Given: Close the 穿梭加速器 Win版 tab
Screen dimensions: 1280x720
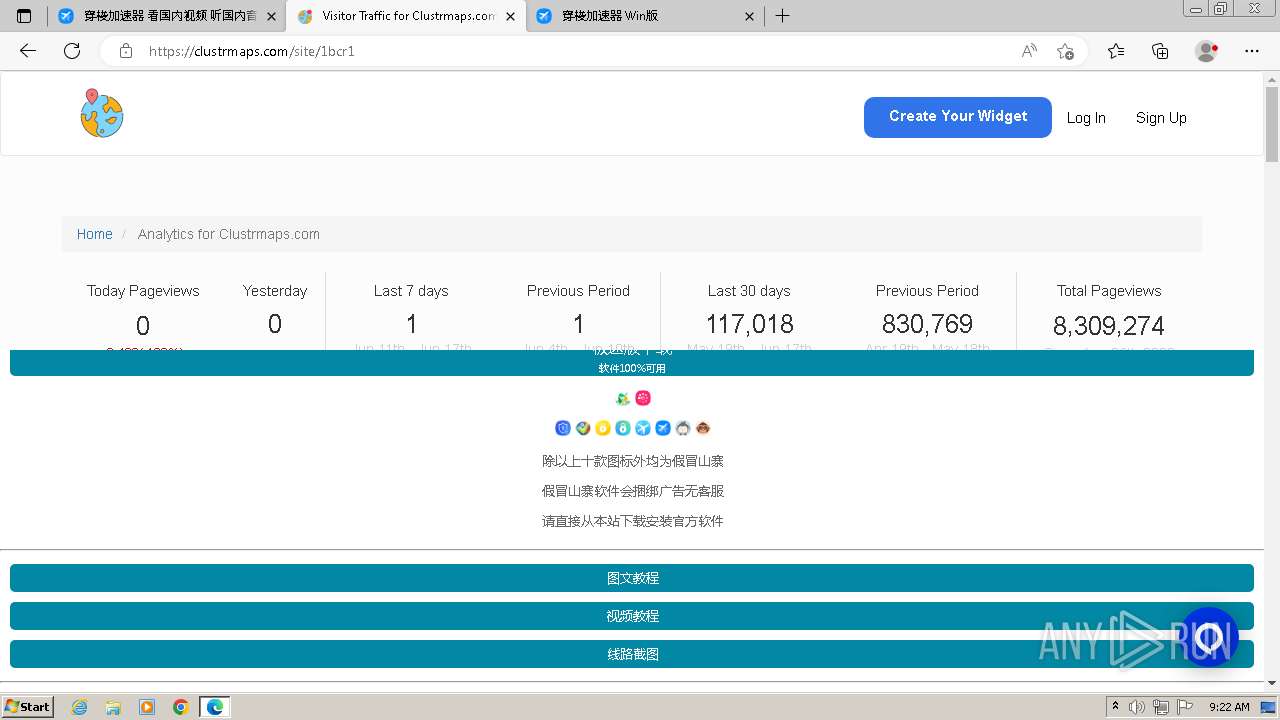Looking at the screenshot, I should coord(749,16).
